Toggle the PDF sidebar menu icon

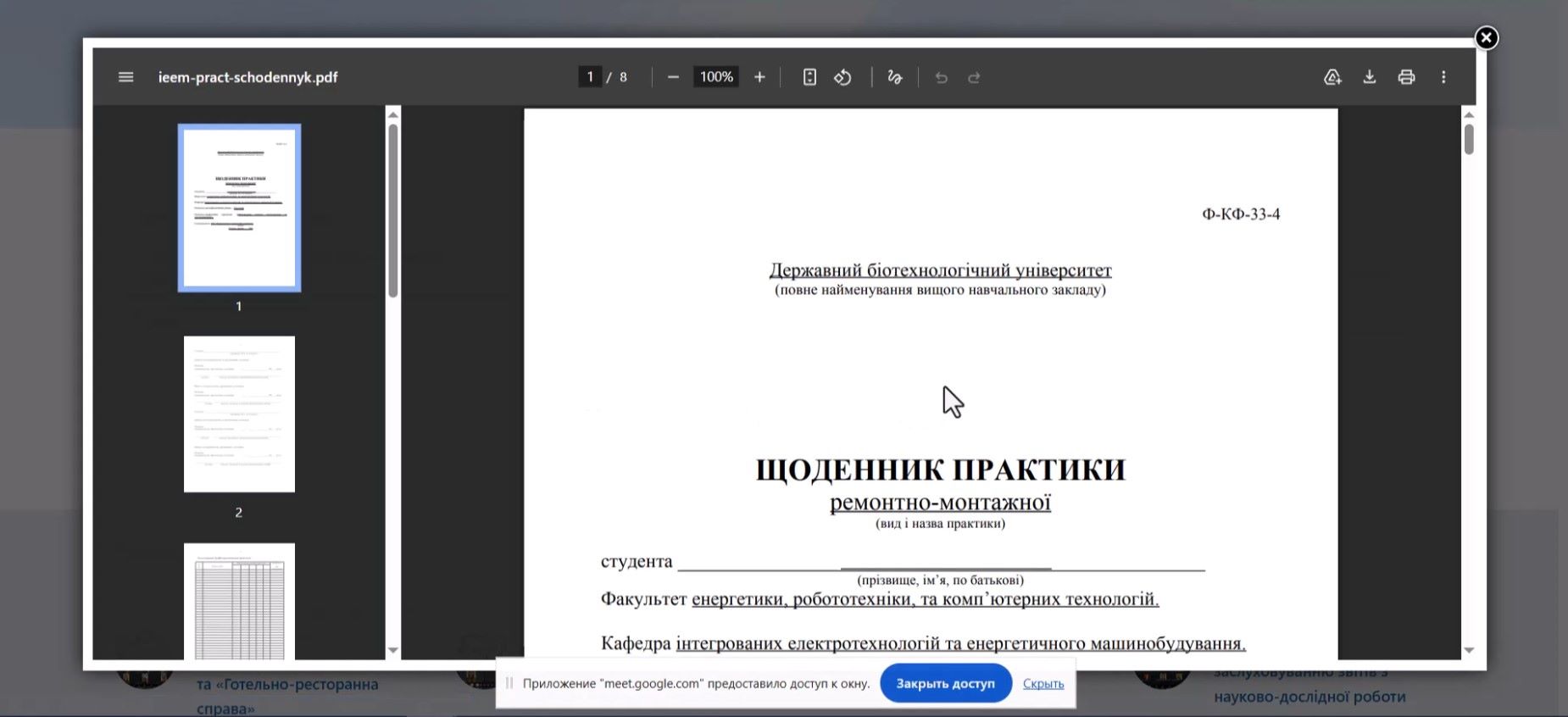[125, 77]
